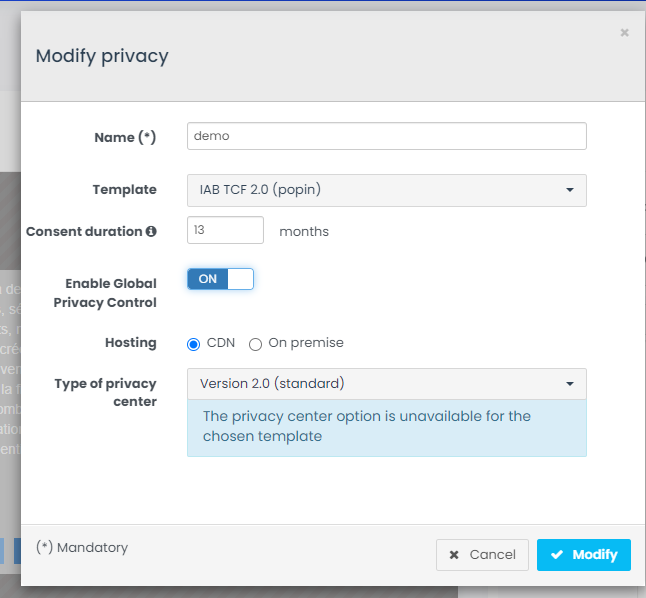646x598 pixels.
Task: Click the checkmark icon on Modify
Action: pos(556,555)
